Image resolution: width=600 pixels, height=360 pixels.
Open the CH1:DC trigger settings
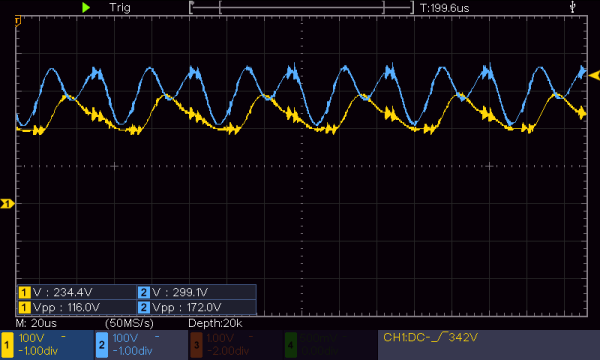(430, 337)
